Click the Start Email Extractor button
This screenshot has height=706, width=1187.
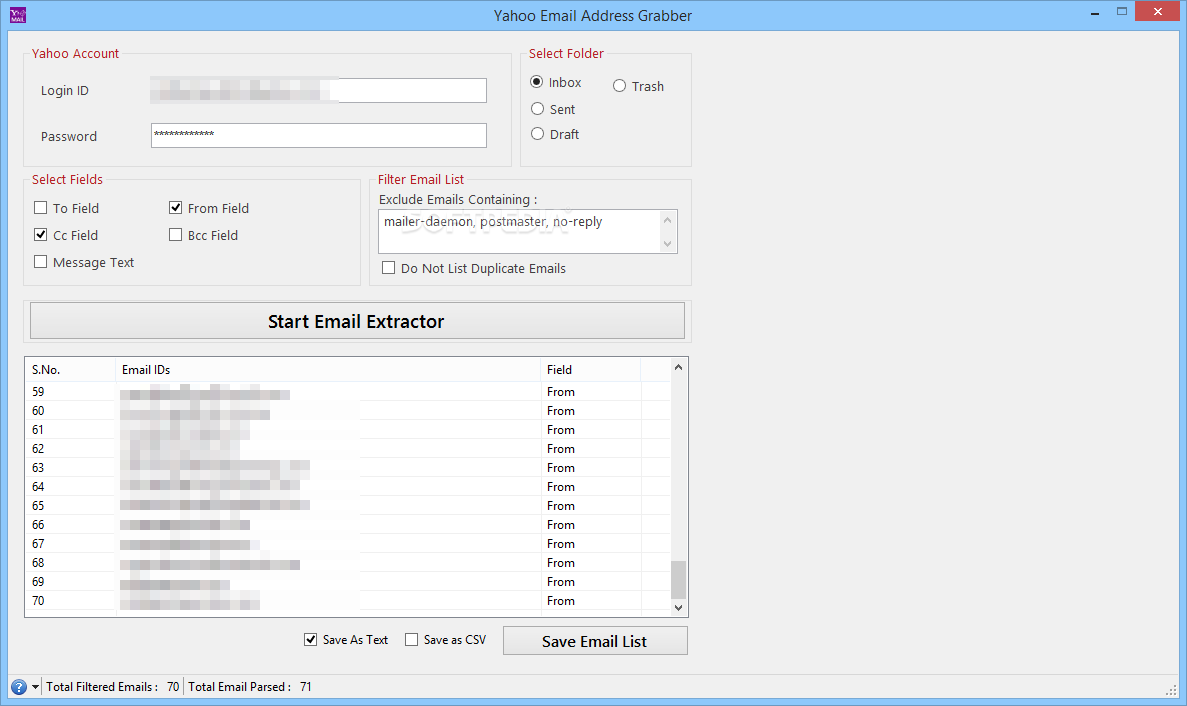tap(357, 321)
